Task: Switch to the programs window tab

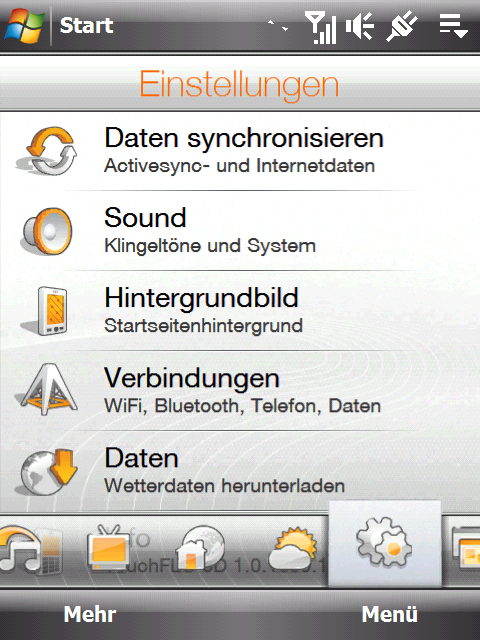Action: (466, 548)
